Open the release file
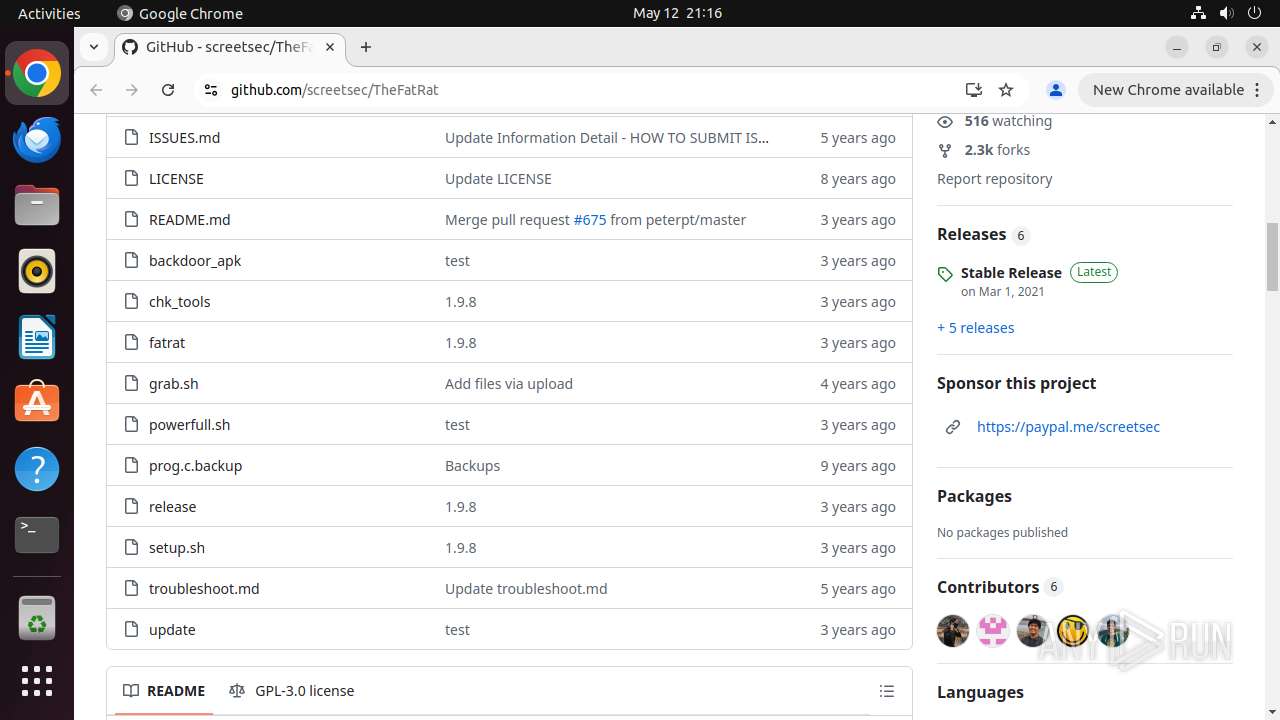 click(x=172, y=507)
